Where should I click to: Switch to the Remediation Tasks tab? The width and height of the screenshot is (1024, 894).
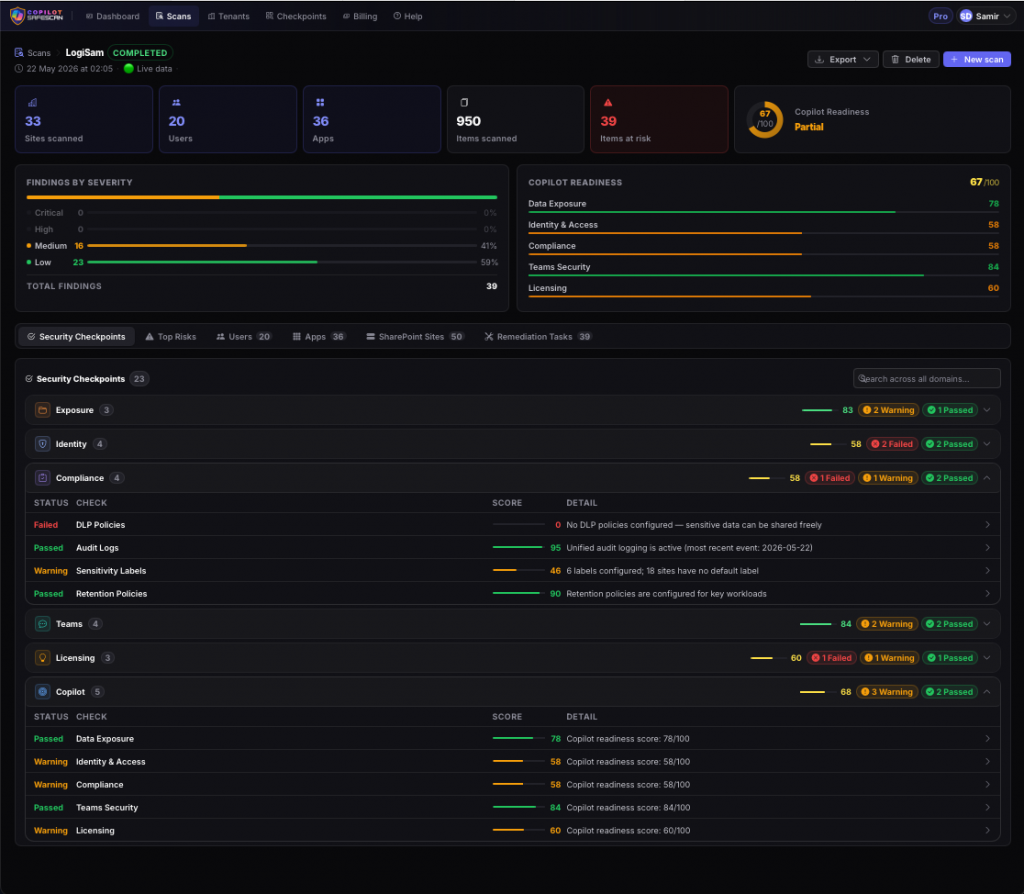pos(537,336)
